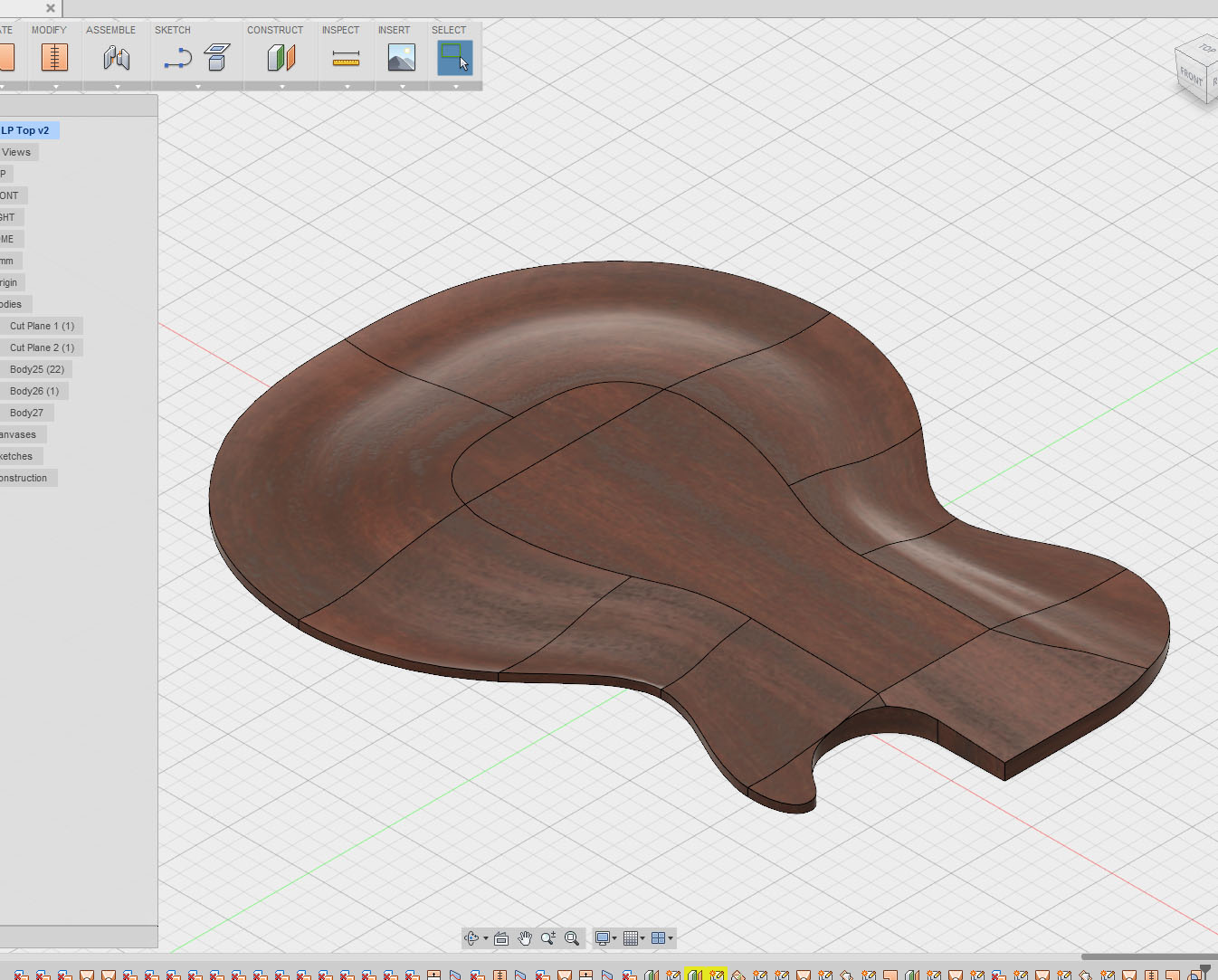The height and width of the screenshot is (980, 1218).
Task: Click the FRONT face of the ViewCube
Action: click(x=1191, y=75)
